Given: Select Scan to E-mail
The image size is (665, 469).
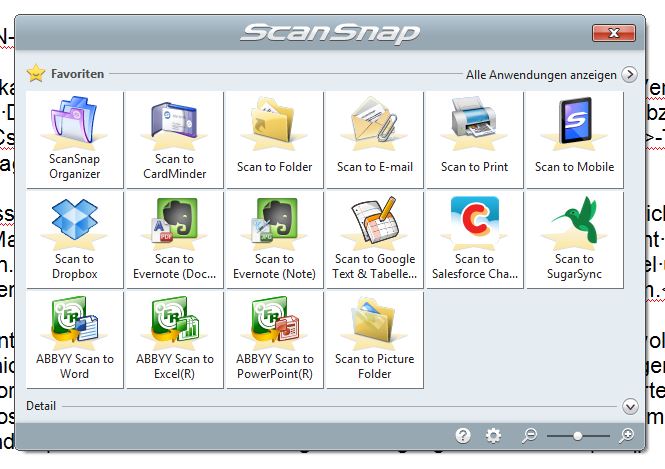Looking at the screenshot, I should click(375, 140).
